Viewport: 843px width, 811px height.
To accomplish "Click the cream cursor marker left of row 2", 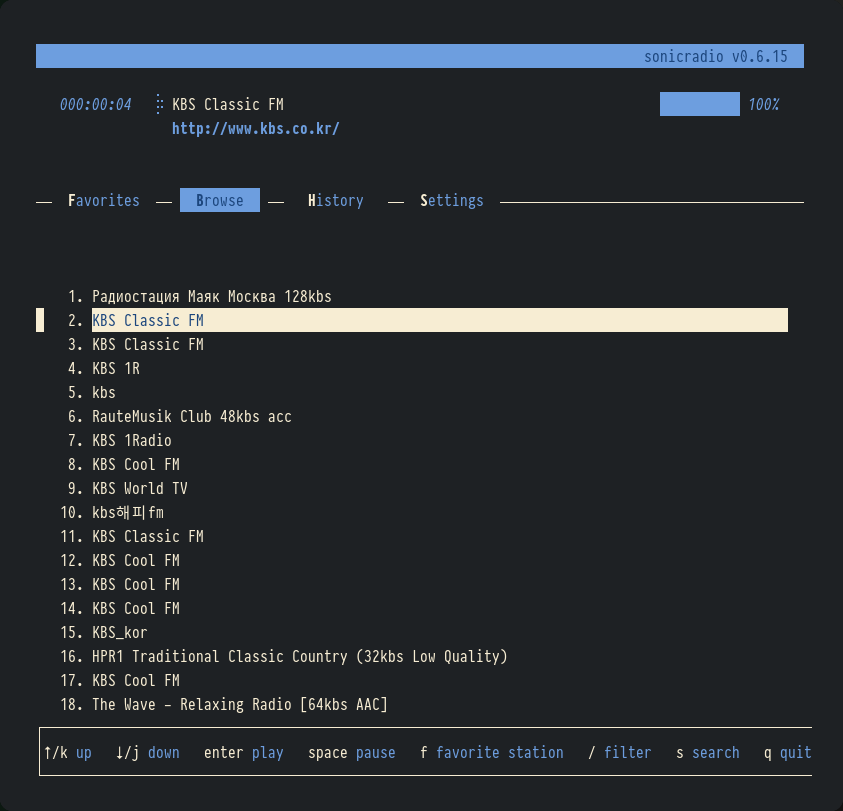I will pyautogui.click(x=40, y=320).
